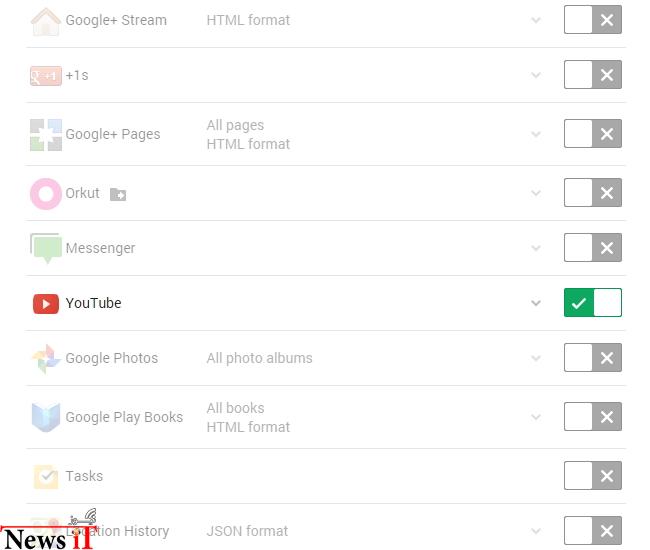Click the Google+ Stream house icon

(46, 22)
